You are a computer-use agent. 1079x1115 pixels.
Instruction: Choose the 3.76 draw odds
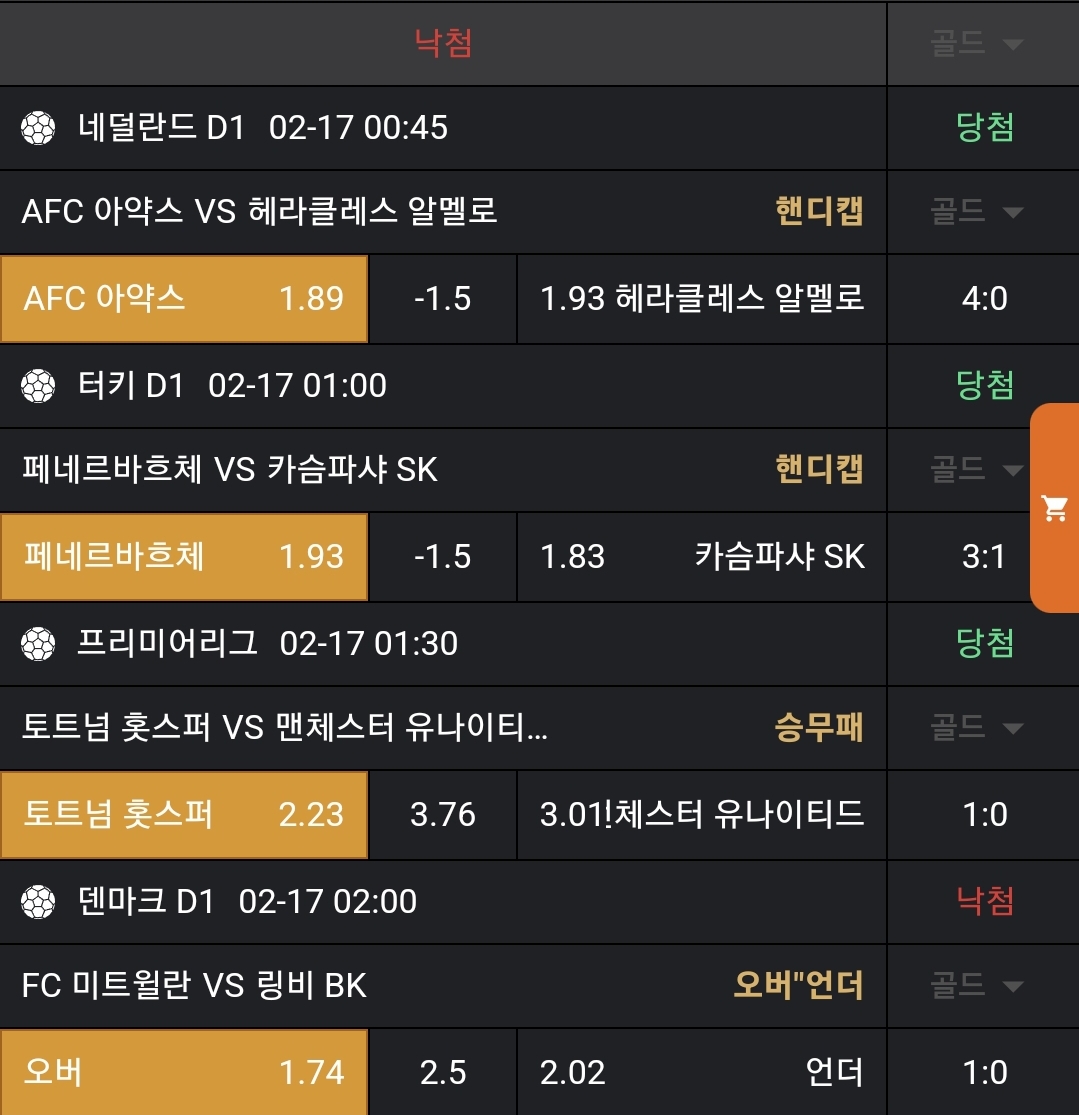tap(442, 815)
